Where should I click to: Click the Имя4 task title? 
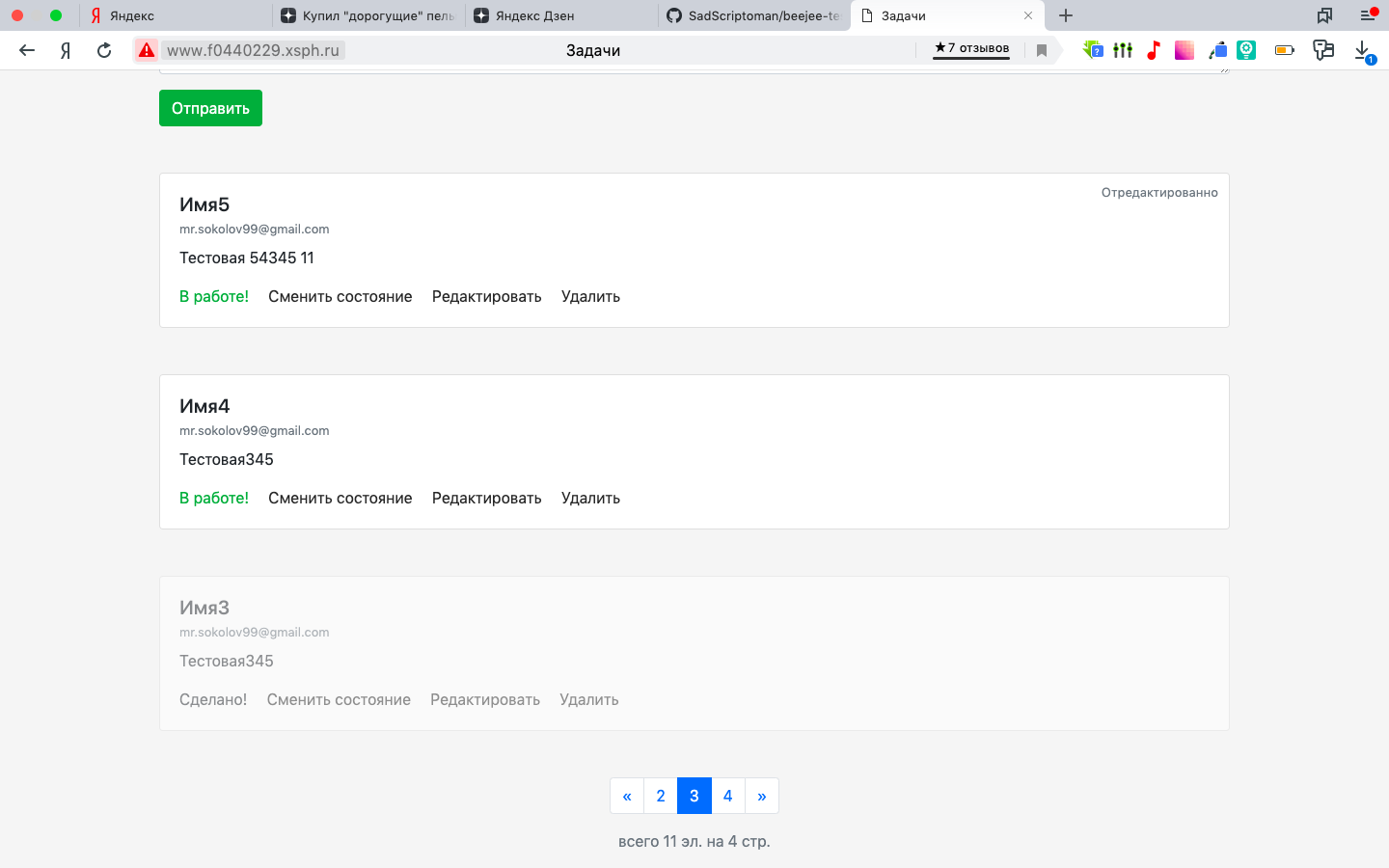[204, 406]
